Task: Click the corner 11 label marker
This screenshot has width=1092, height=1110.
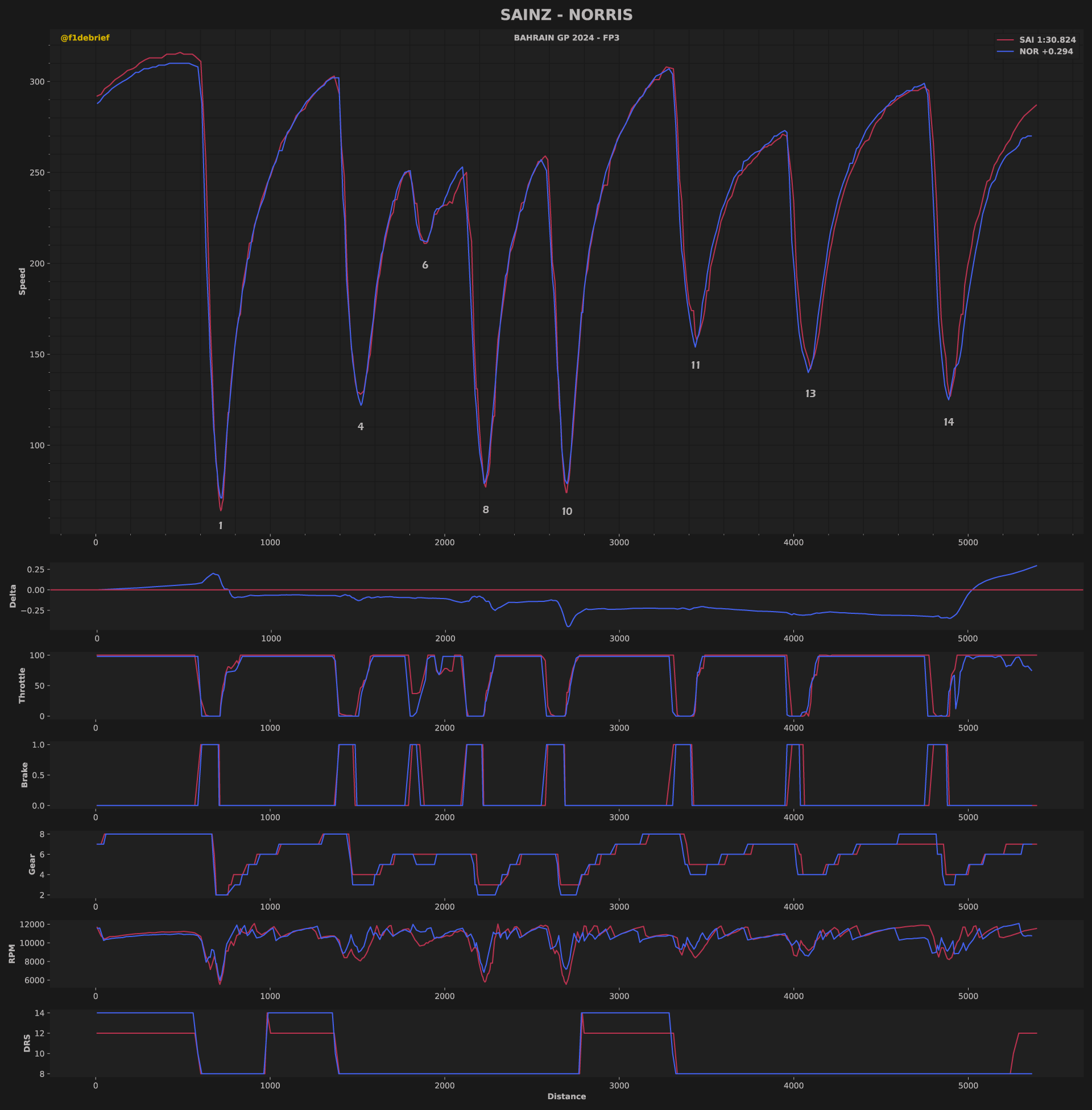Action: [x=695, y=365]
